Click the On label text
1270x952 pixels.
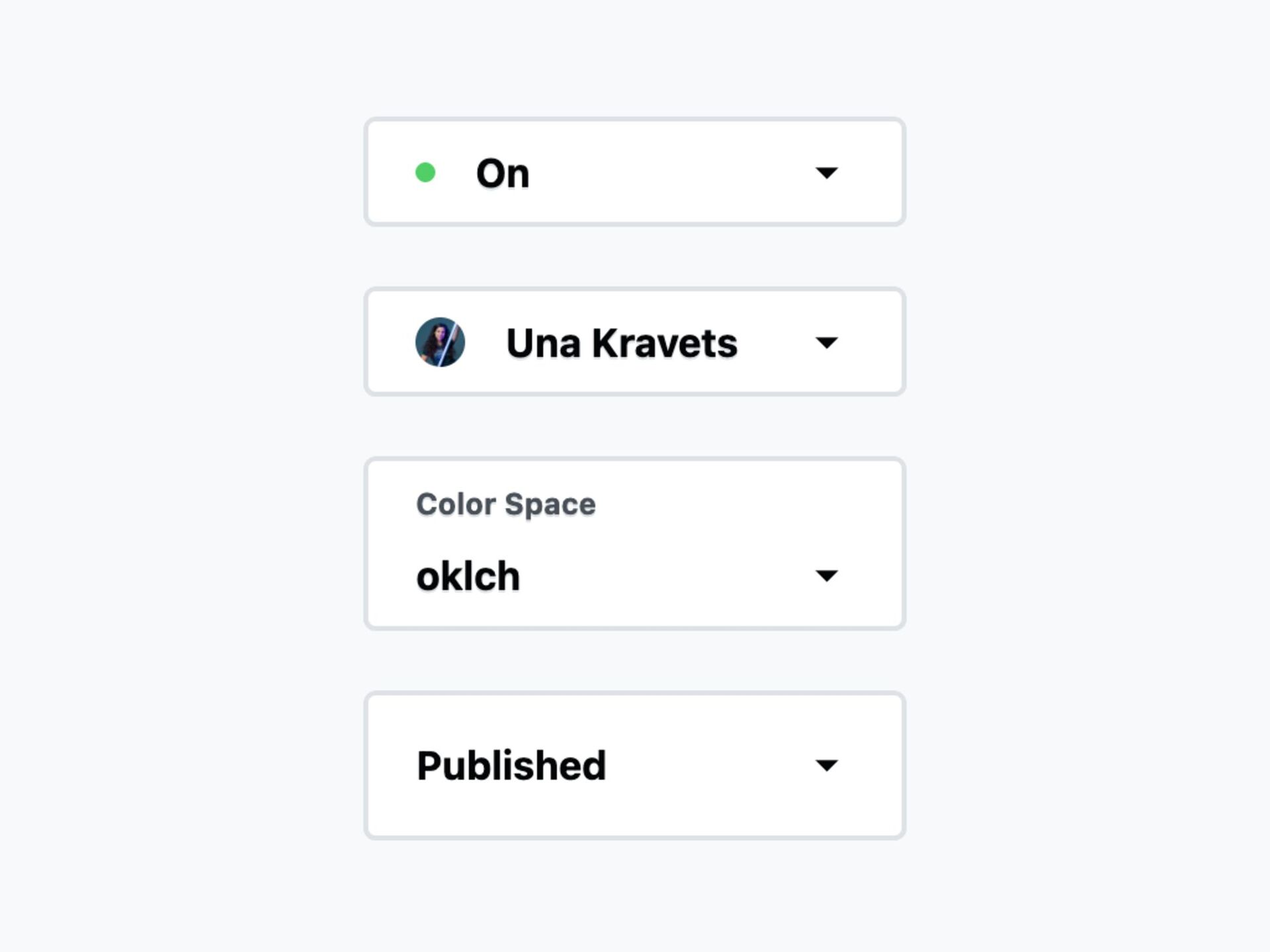pyautogui.click(x=503, y=173)
